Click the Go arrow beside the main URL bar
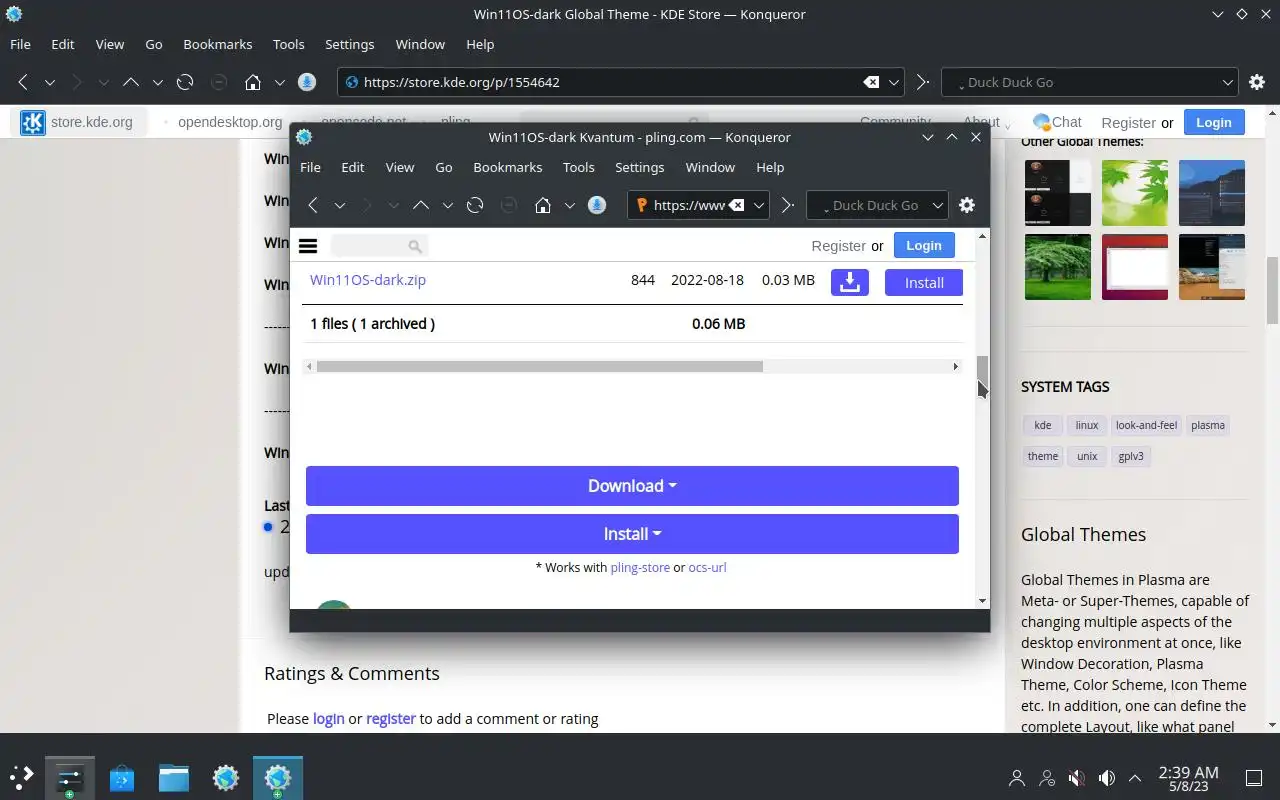The image size is (1280, 800). [923, 82]
